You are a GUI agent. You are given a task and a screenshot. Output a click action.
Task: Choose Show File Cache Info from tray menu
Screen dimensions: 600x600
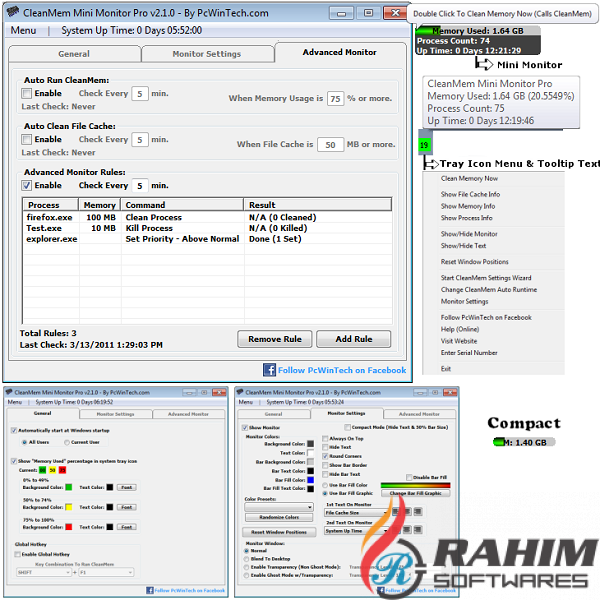470,194
